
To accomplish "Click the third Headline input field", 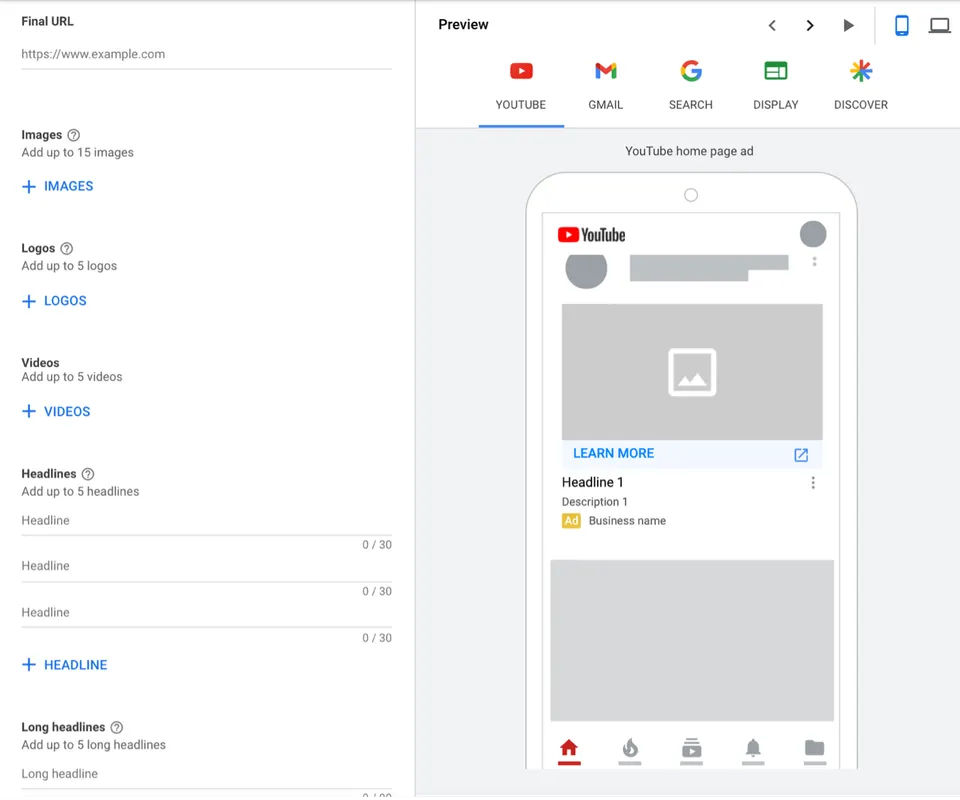I will 206,613.
